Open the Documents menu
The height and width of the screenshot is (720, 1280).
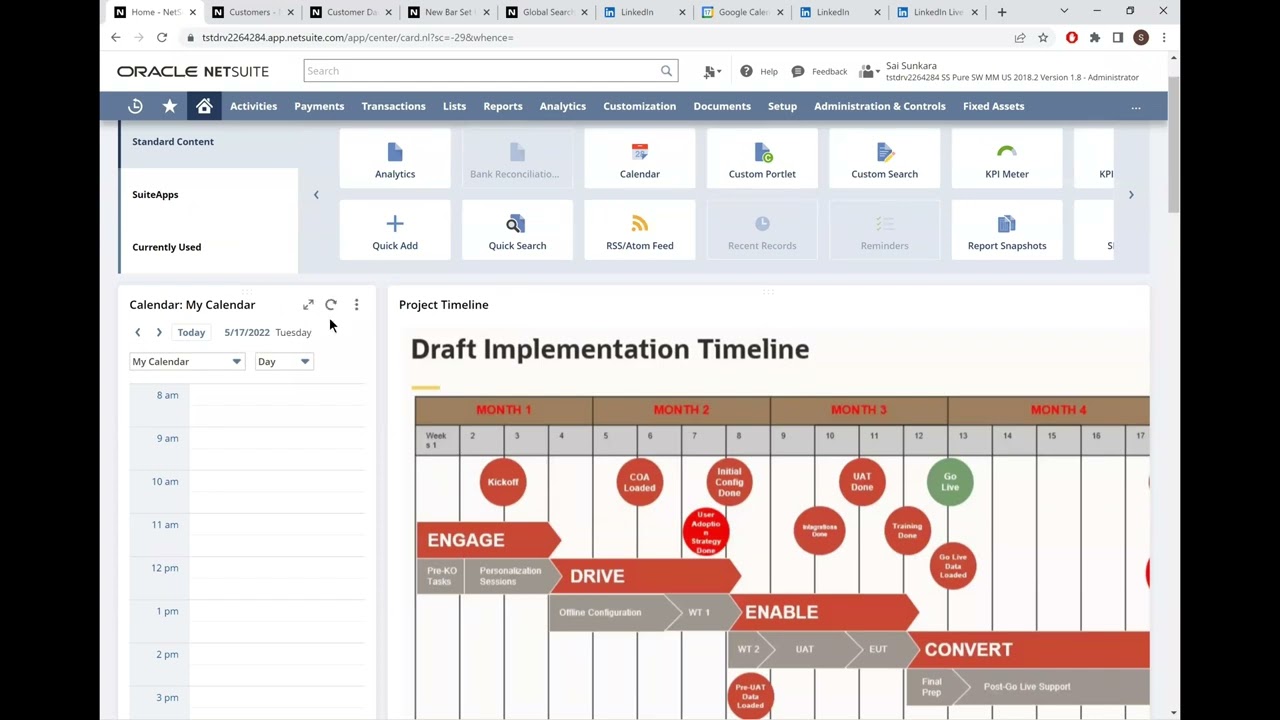click(722, 106)
